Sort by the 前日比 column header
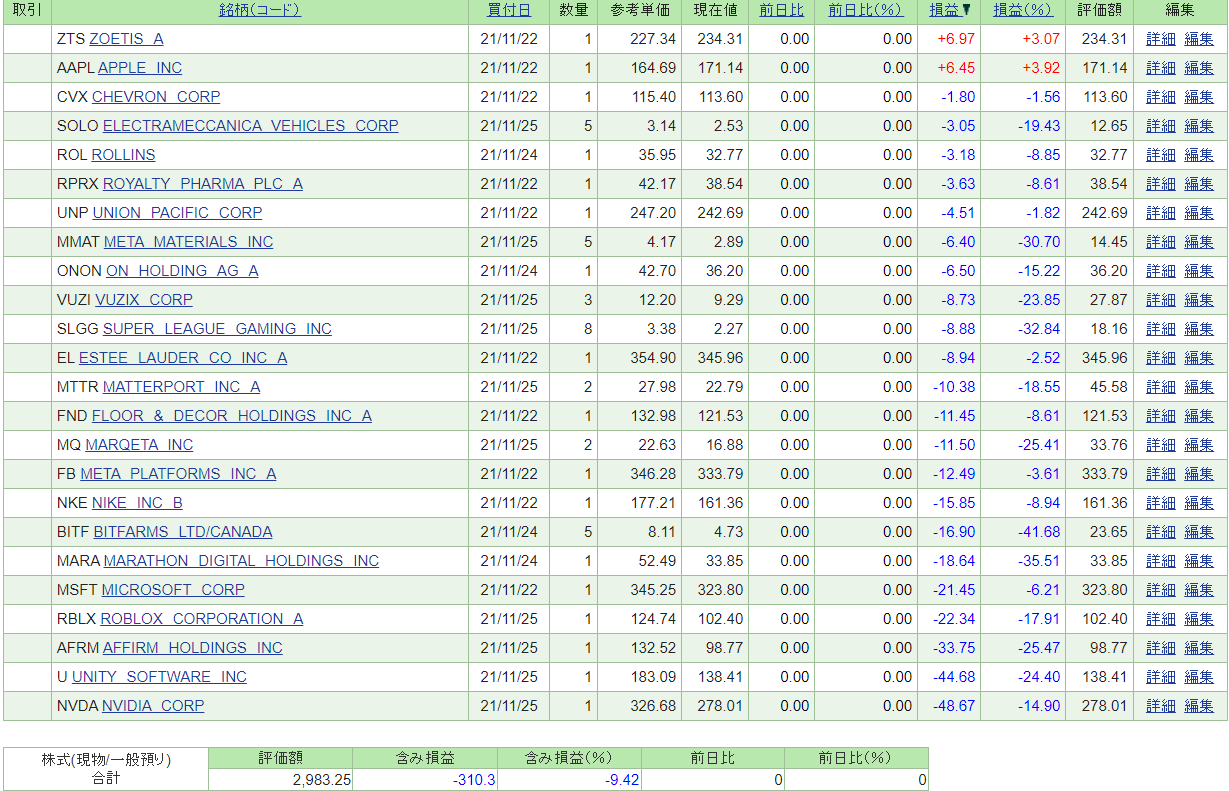This screenshot has width=1229, height=791. click(x=781, y=10)
